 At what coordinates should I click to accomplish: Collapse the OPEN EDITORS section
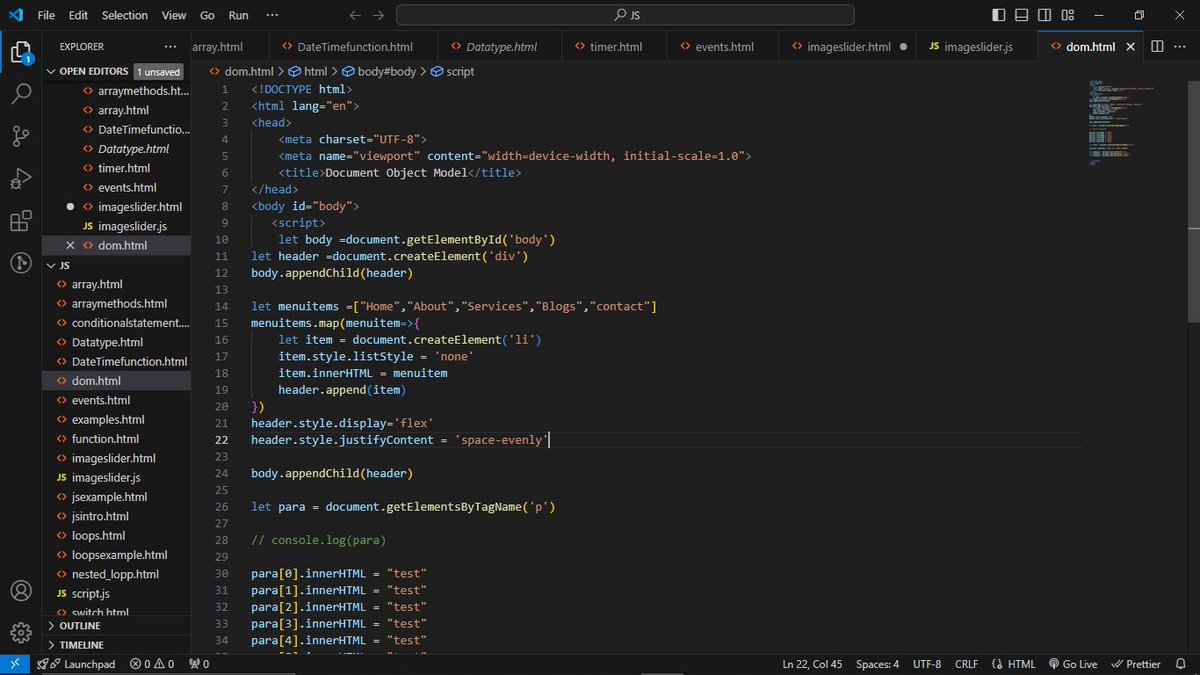(x=53, y=71)
